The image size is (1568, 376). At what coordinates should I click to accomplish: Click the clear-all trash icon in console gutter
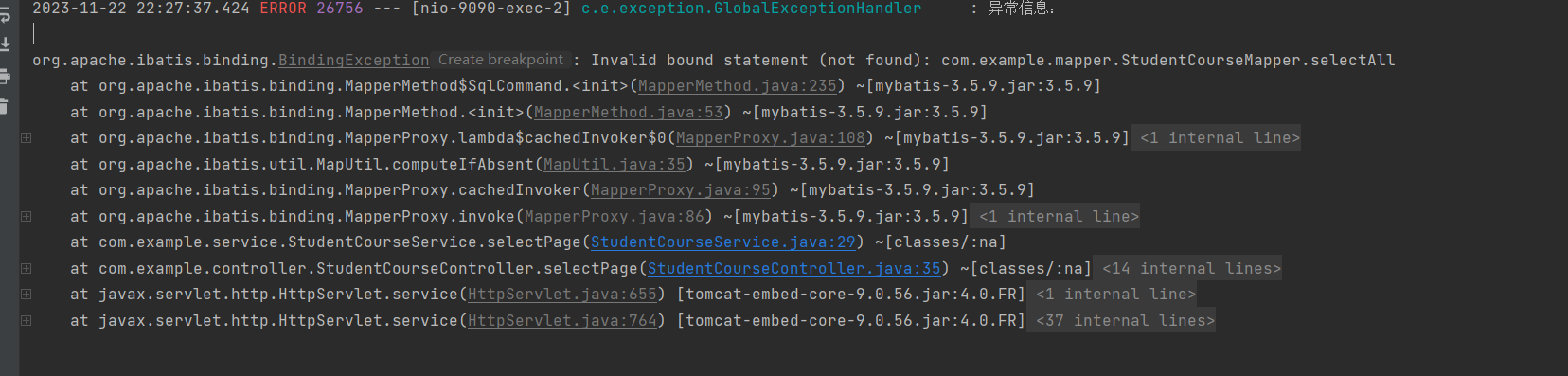click(5, 106)
